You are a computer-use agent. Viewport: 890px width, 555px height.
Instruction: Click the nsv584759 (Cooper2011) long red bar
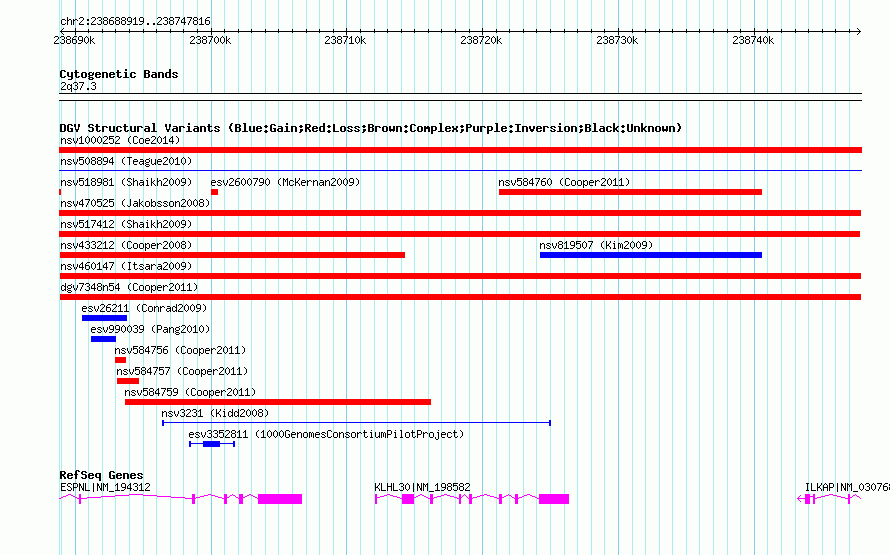coord(278,402)
